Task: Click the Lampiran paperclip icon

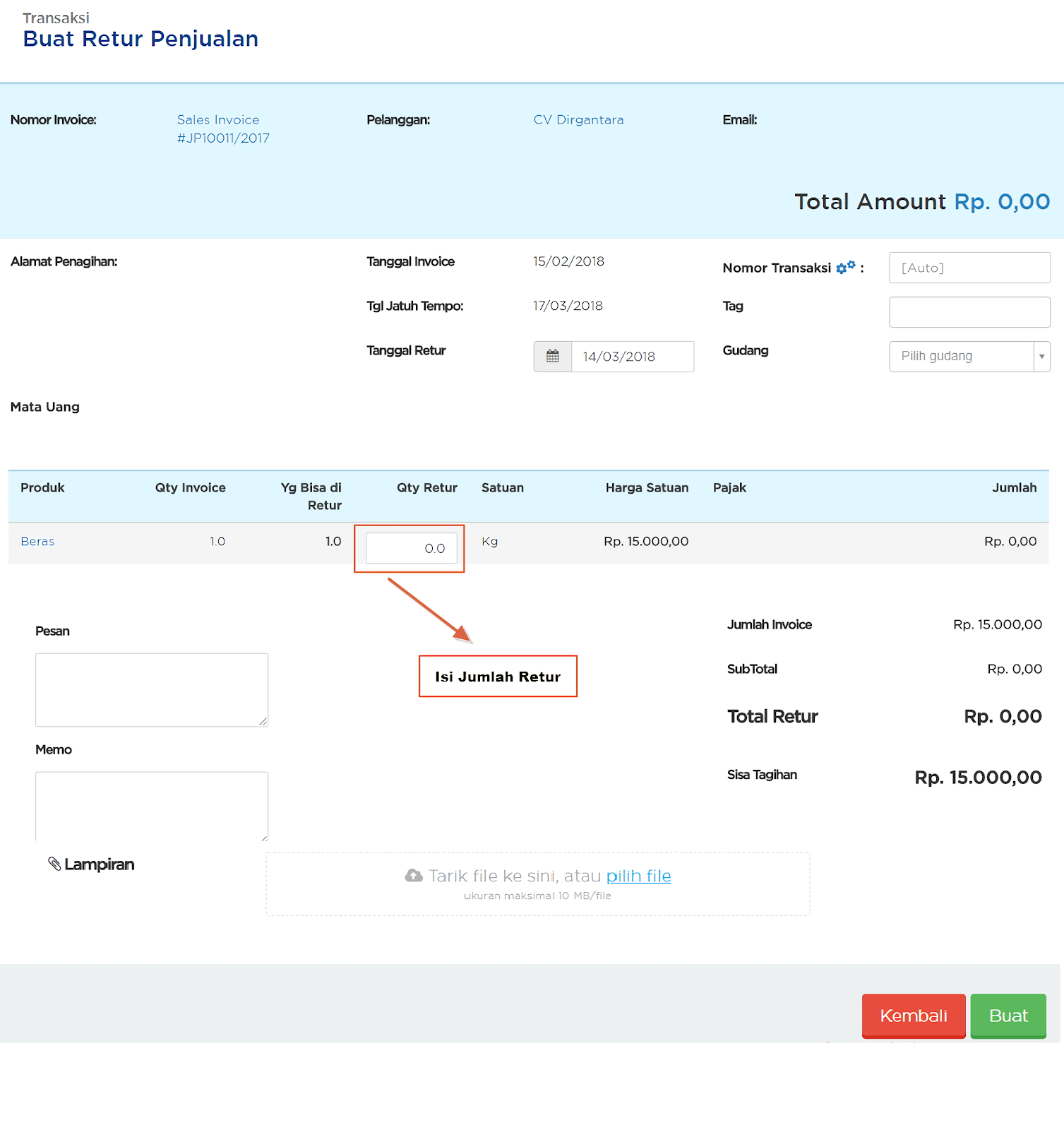Action: tap(54, 864)
